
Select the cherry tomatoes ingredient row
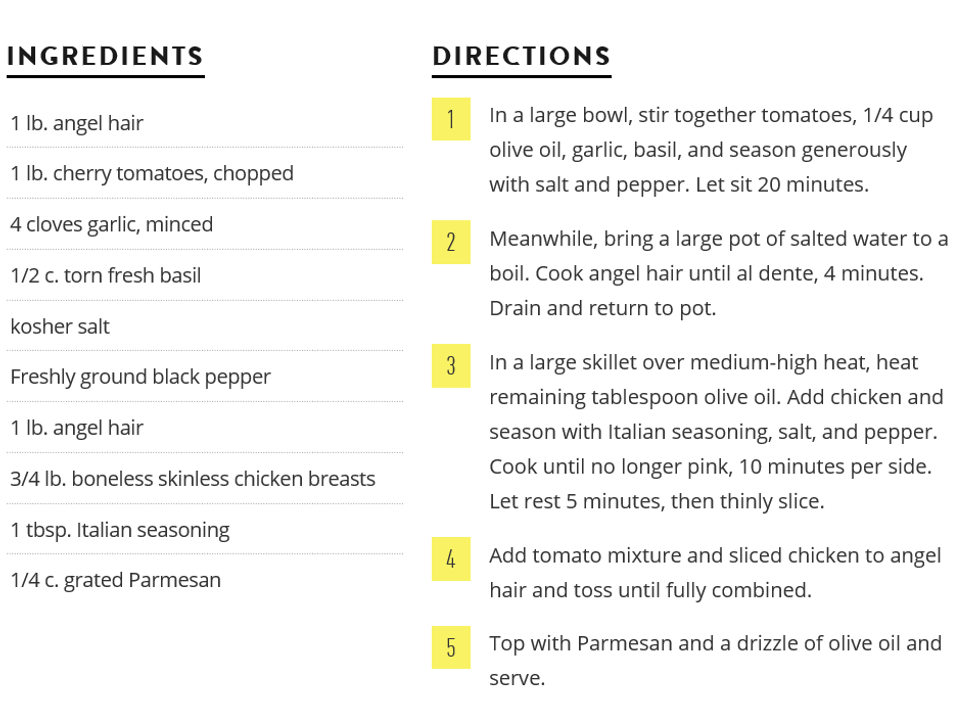tap(152, 173)
